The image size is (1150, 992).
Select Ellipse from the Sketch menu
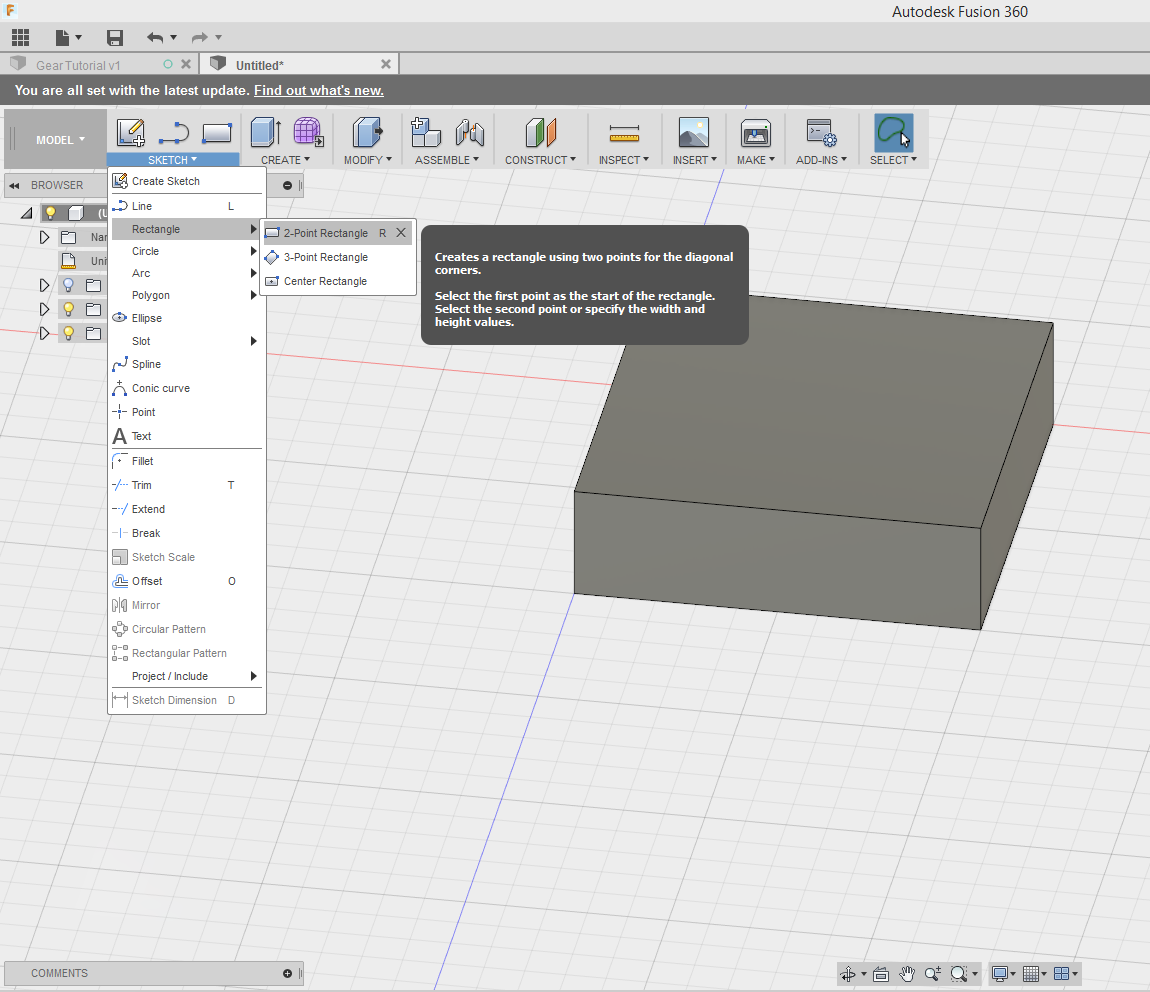147,318
